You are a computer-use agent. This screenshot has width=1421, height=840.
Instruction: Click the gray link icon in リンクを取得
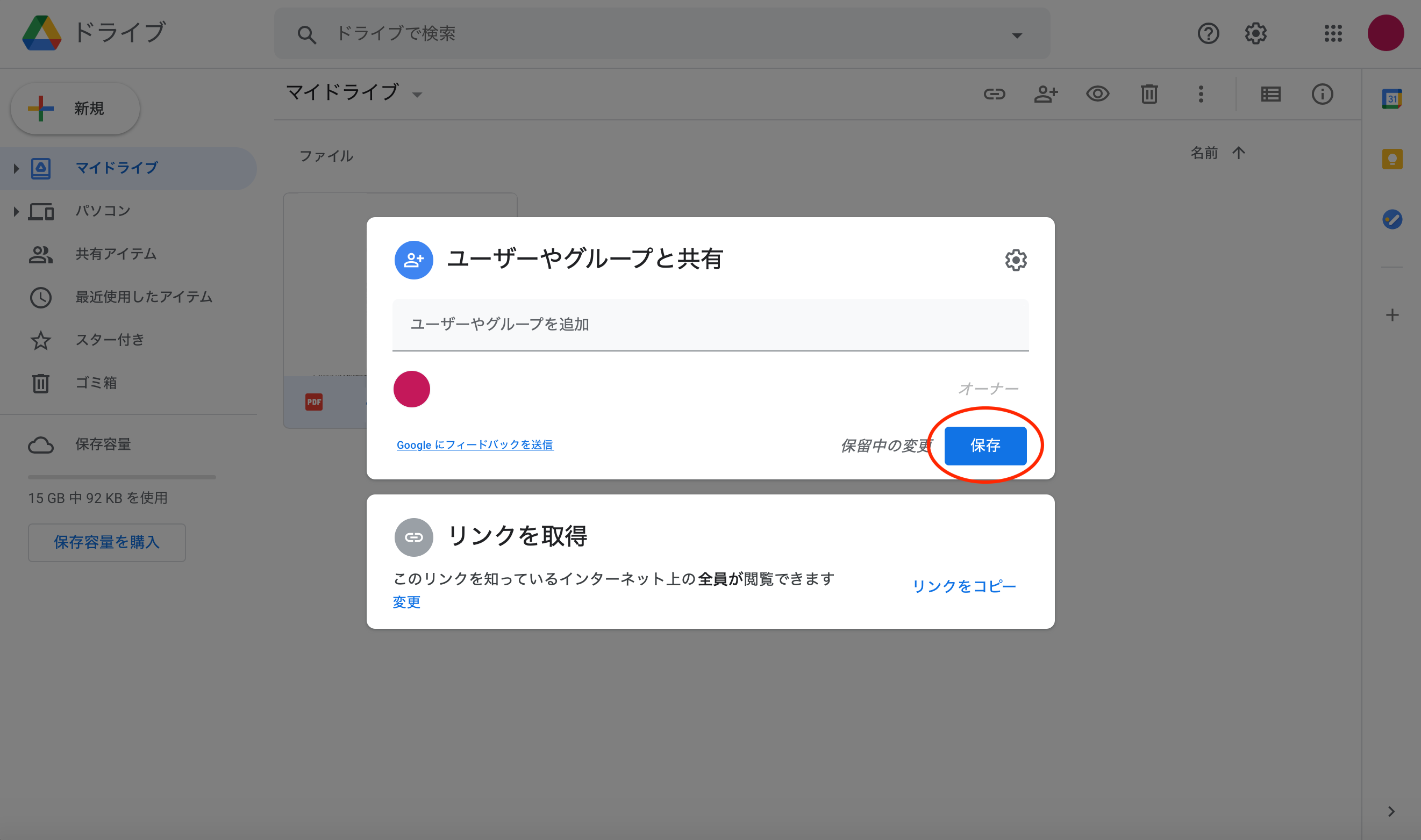coord(414,537)
